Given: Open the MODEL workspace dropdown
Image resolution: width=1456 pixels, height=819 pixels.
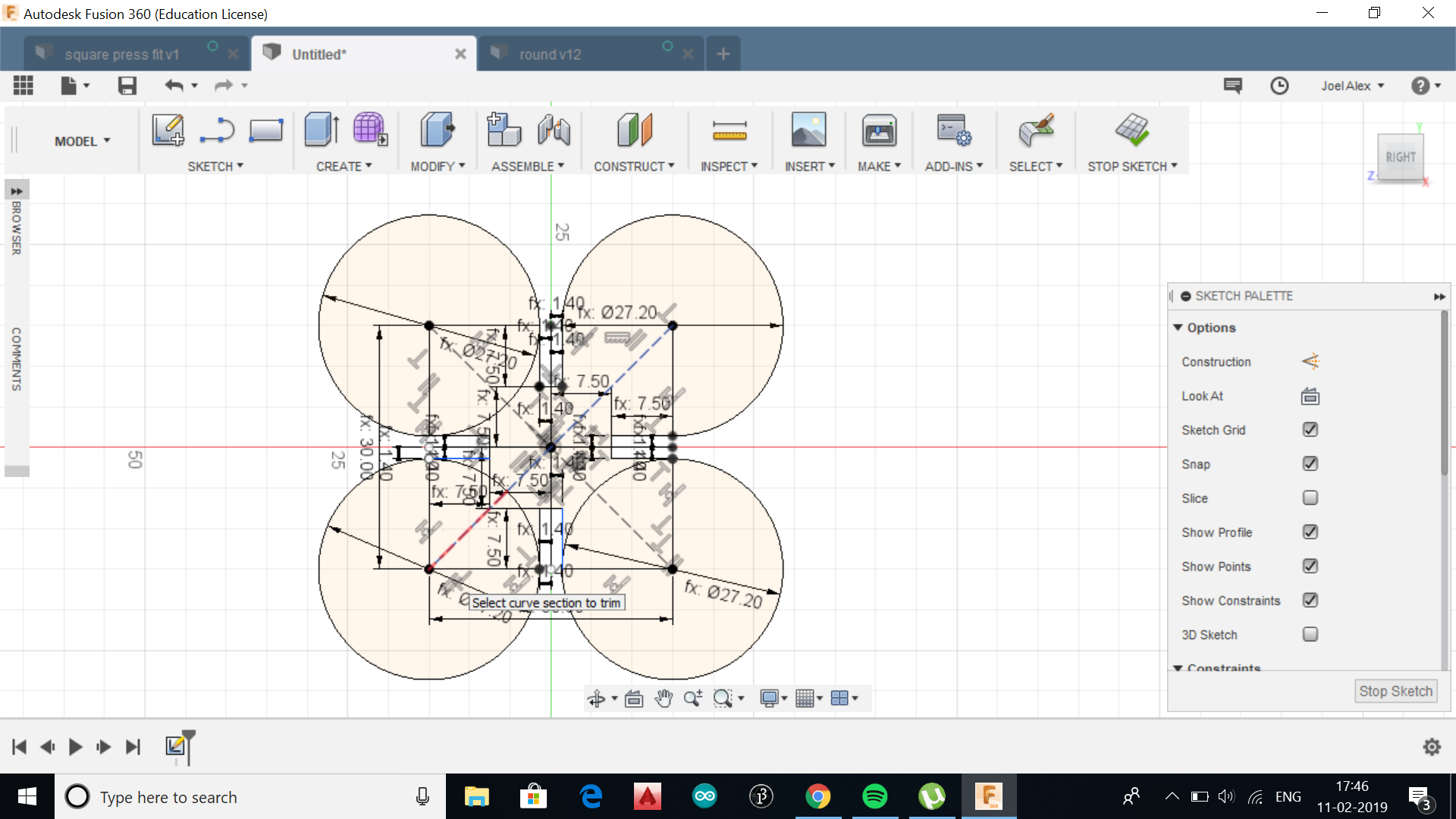Looking at the screenshot, I should click(x=82, y=141).
